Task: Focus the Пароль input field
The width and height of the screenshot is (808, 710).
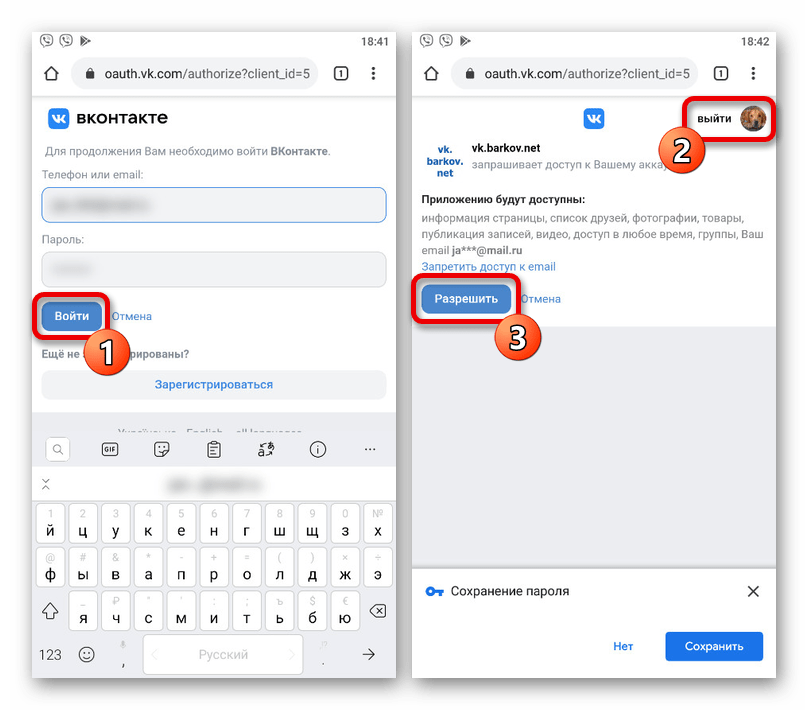Action: tap(214, 269)
